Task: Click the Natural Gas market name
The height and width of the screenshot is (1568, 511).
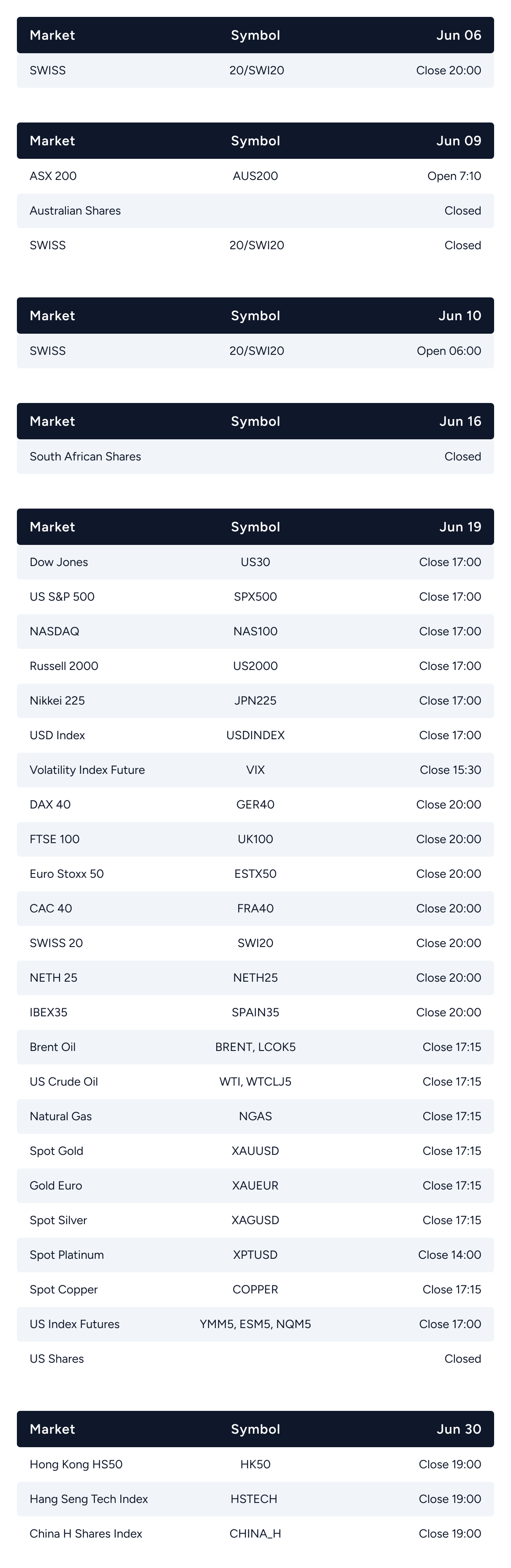Action: (x=61, y=1116)
